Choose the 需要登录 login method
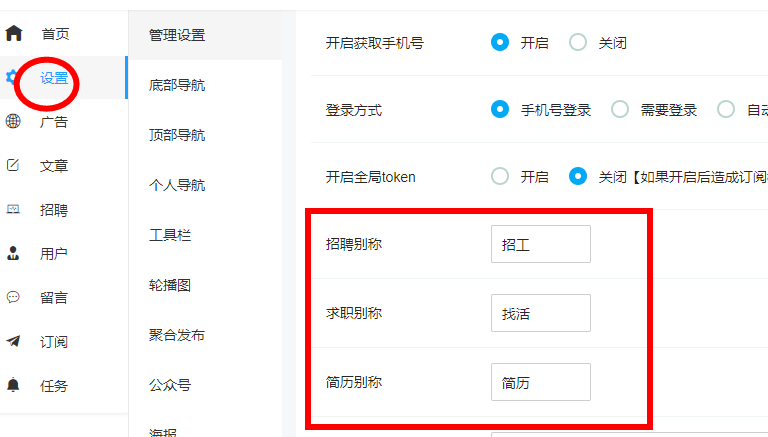The height and width of the screenshot is (437, 768). point(620,109)
